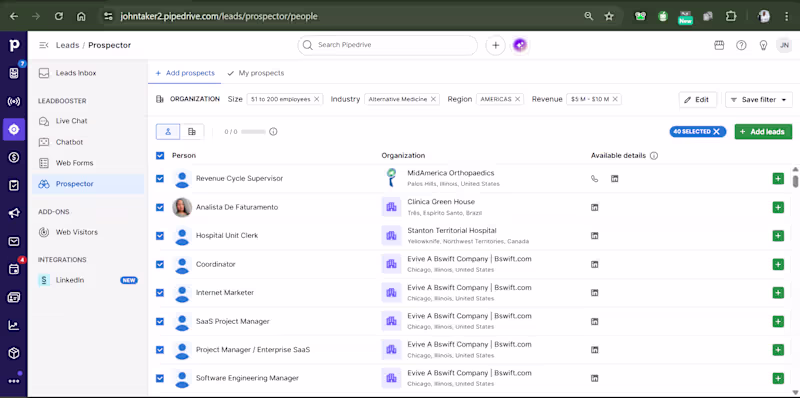Screen dimensions: 800x398
Task: Click the Edit filter button
Action: pos(697,100)
